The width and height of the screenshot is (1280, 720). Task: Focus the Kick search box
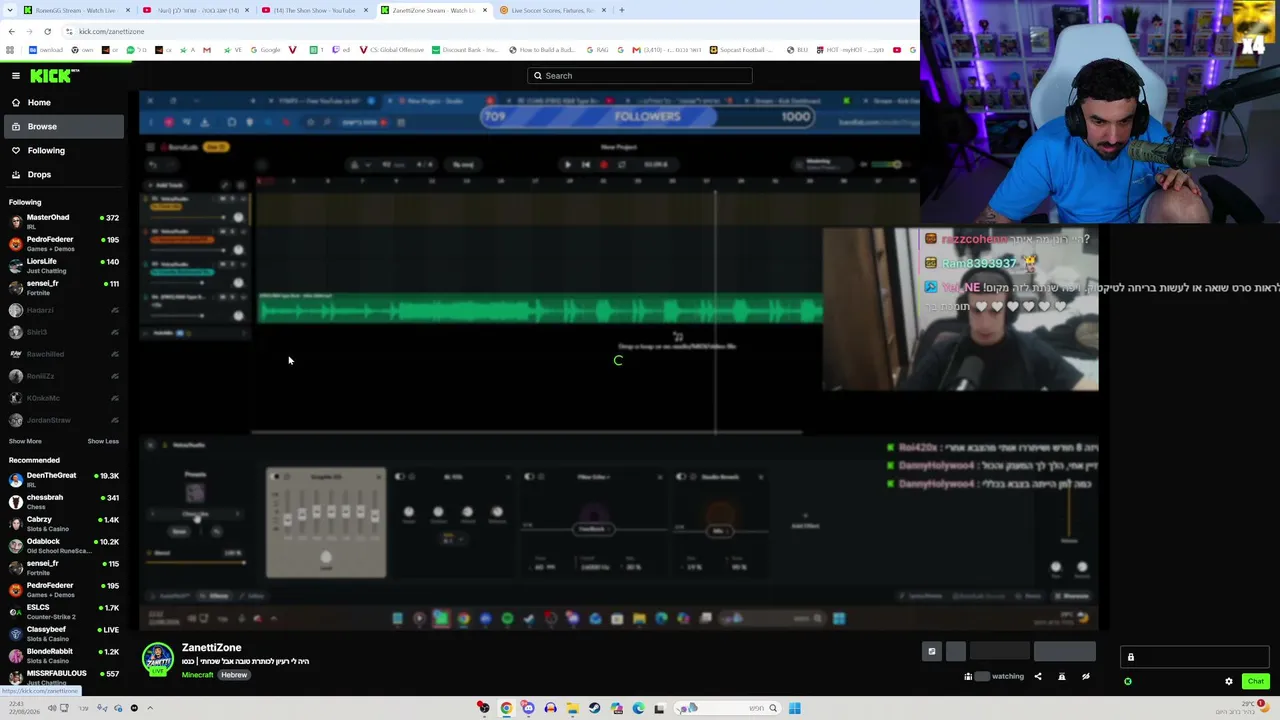[640, 76]
